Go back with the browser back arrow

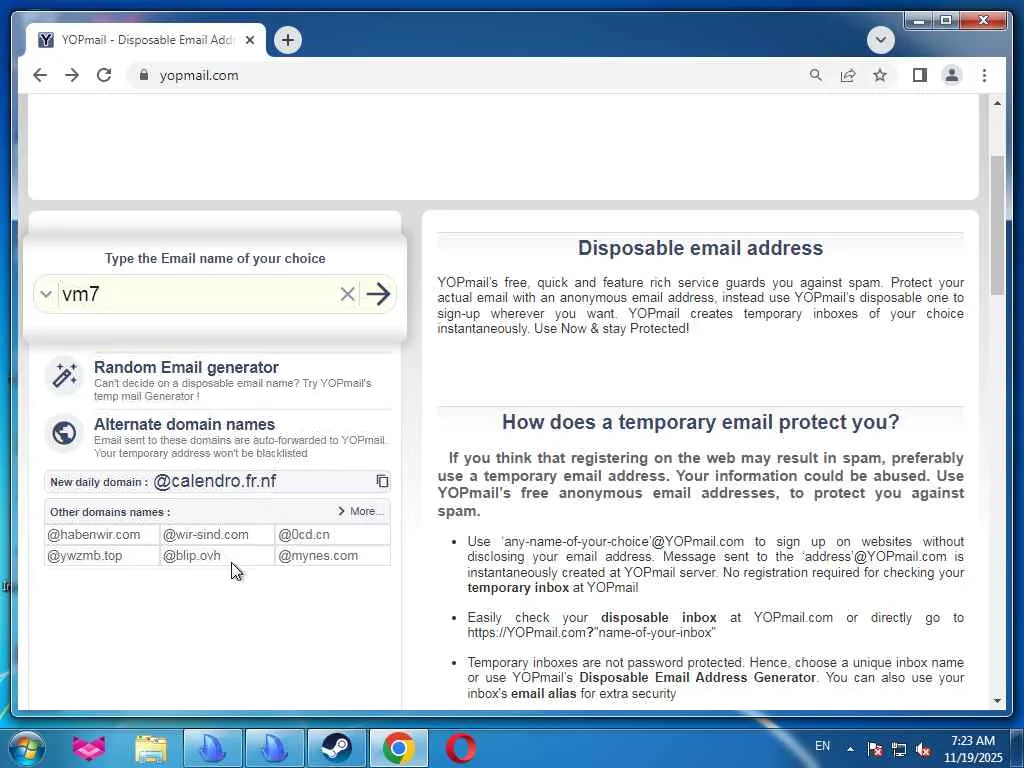coord(40,75)
